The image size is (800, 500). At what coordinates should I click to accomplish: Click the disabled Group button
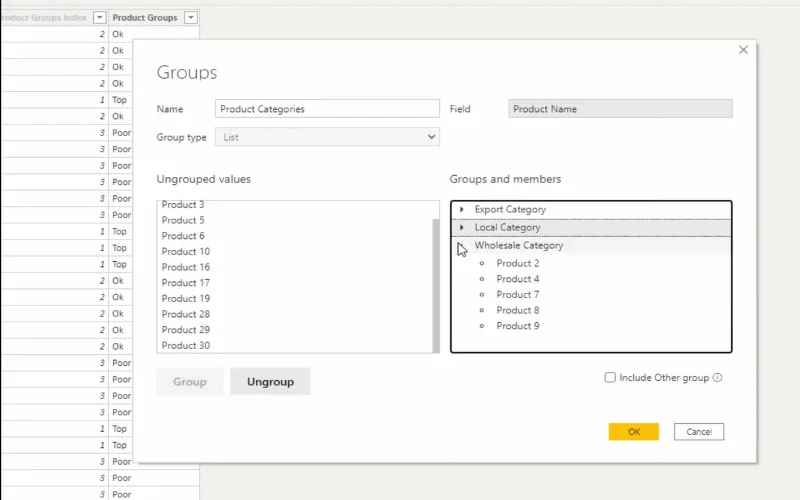coord(190,382)
